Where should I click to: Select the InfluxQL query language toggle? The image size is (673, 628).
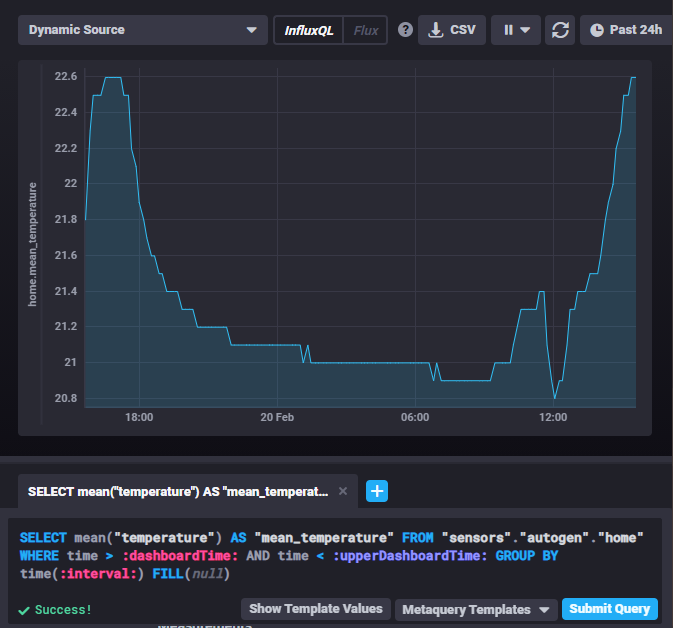pyautogui.click(x=309, y=30)
